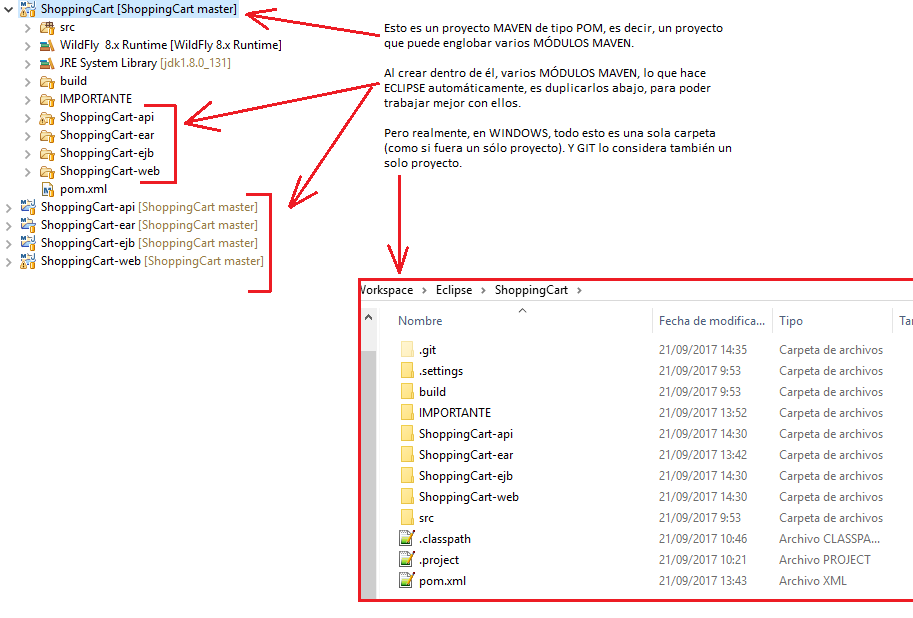Click the IMPORTANTE folder icon in Explorer
This screenshot has height=618, width=913.
[x=407, y=412]
